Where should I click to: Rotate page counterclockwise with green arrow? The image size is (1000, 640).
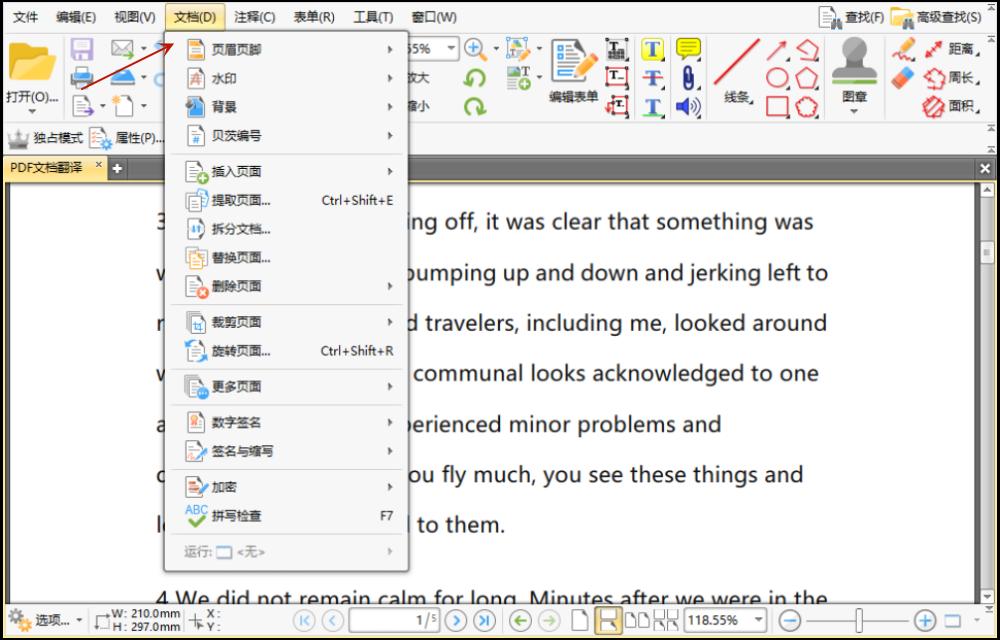[474, 78]
